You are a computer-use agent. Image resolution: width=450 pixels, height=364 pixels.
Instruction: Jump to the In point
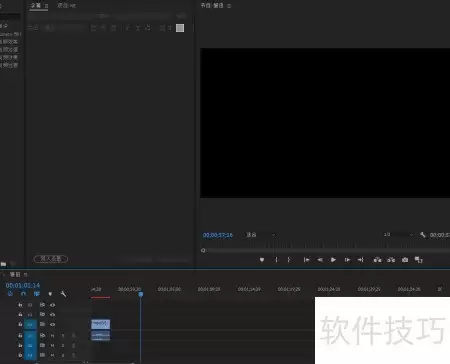tap(306, 260)
